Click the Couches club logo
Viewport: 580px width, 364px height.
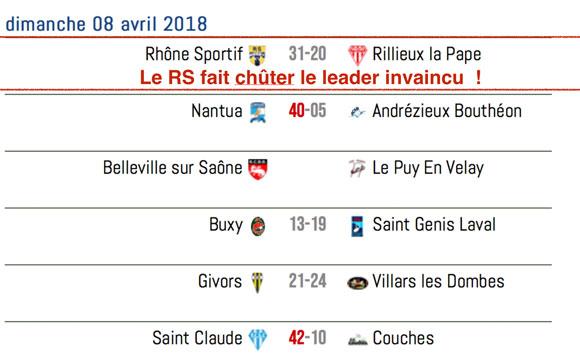(x=358, y=340)
